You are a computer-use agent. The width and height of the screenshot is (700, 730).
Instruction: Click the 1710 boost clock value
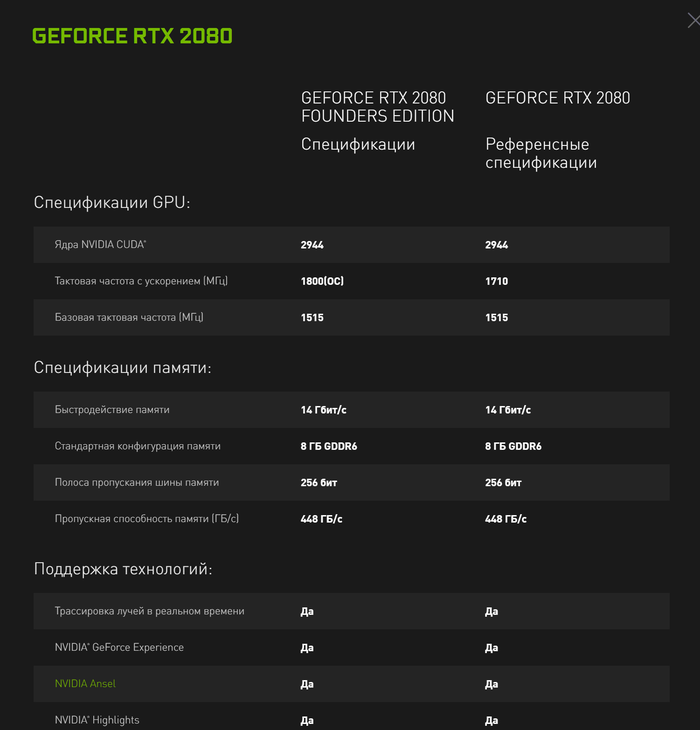pyautogui.click(x=496, y=281)
